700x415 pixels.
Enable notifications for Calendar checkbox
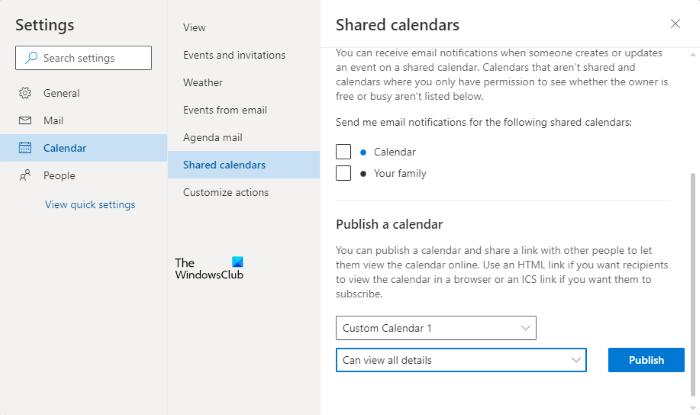(344, 152)
